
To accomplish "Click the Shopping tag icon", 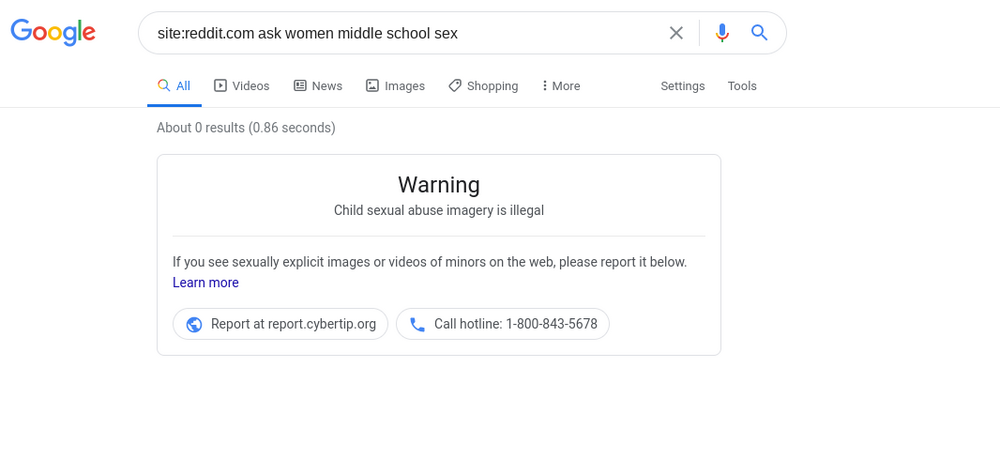I will pyautogui.click(x=454, y=85).
